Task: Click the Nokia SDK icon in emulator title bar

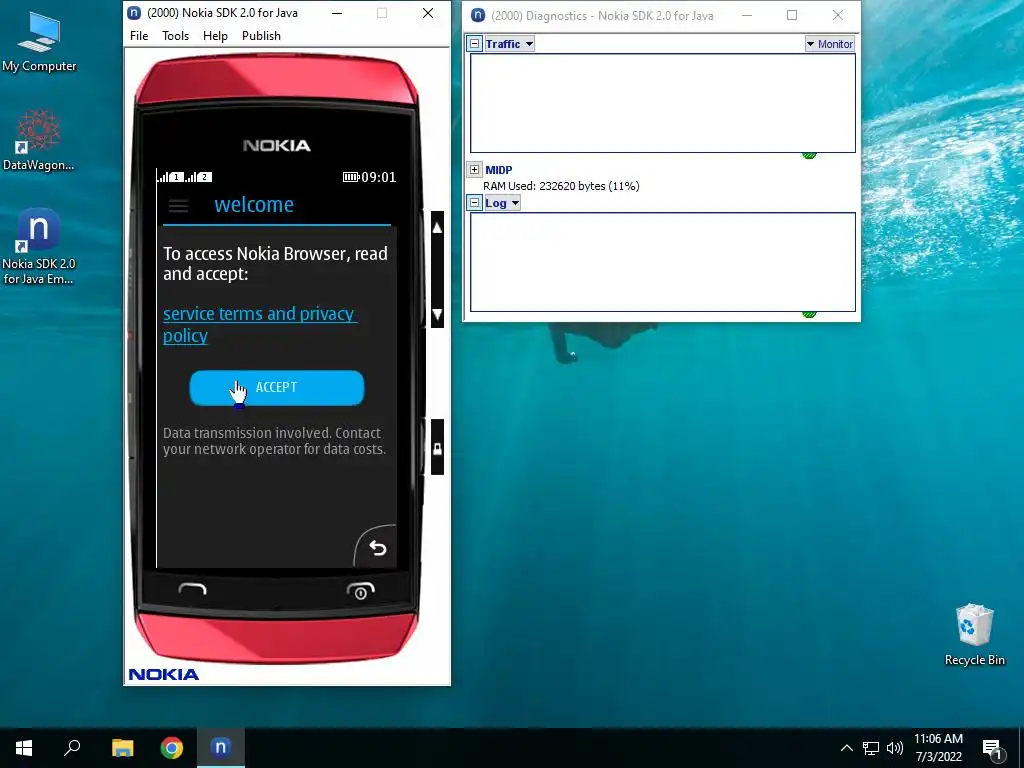Action: tap(134, 13)
